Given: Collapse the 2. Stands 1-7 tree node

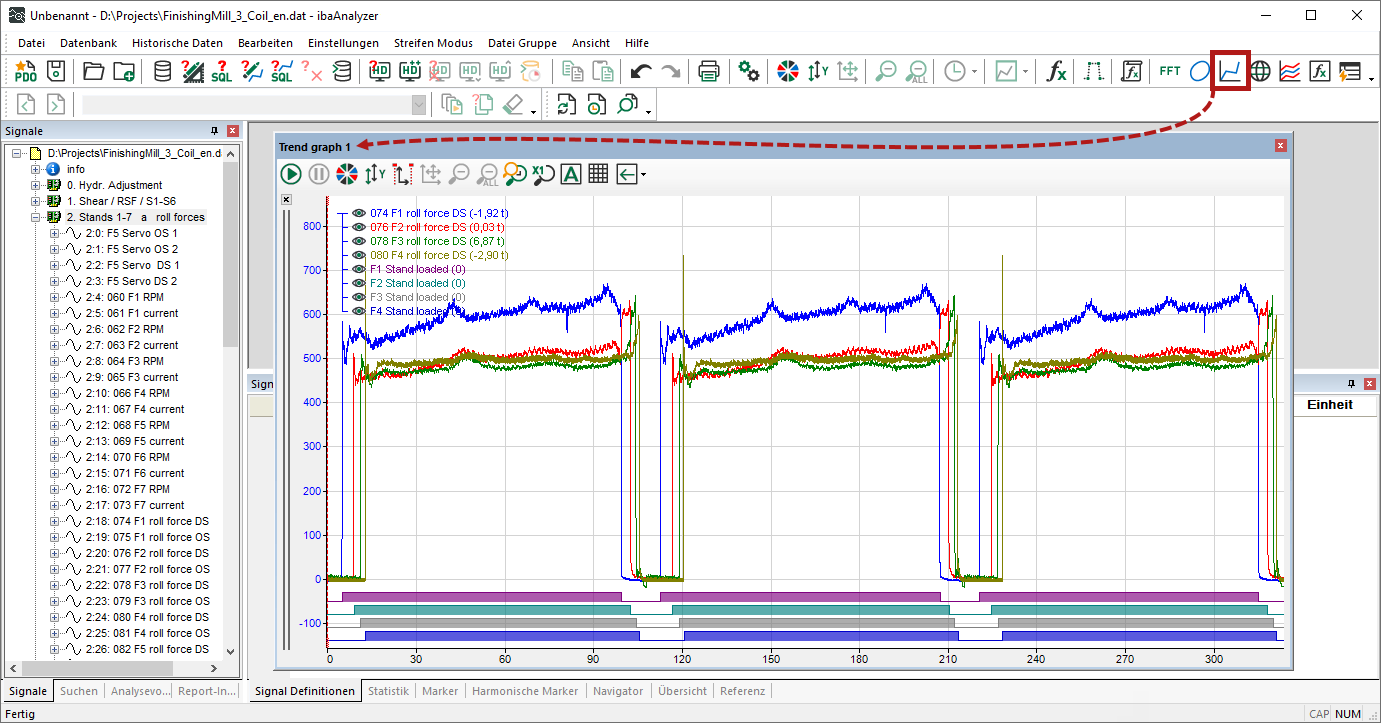Looking at the screenshot, I should pyautogui.click(x=36, y=217).
